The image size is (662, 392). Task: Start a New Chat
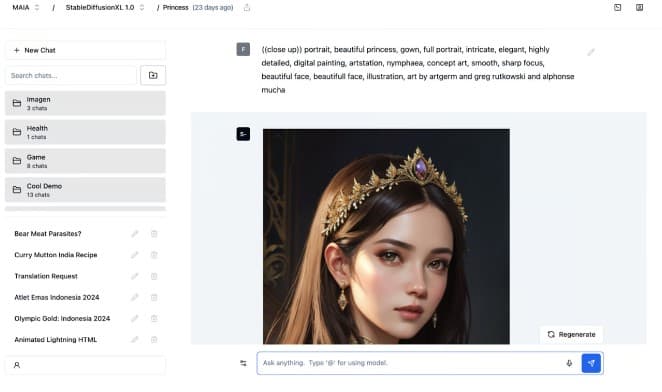(85, 50)
